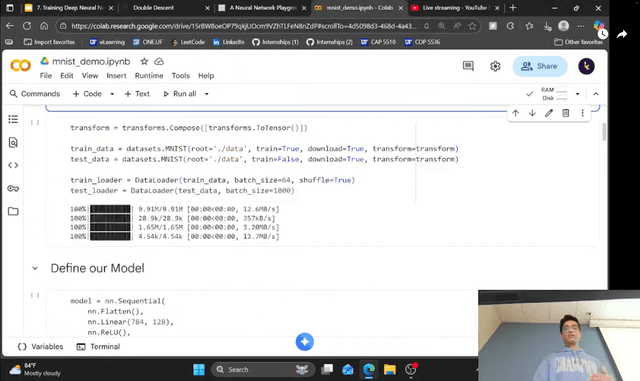Open the View menu
The width and height of the screenshot is (640, 381).
pyautogui.click(x=90, y=76)
